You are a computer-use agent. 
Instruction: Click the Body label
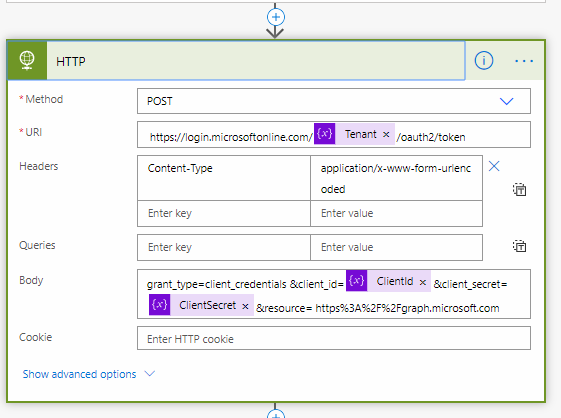coord(31,280)
